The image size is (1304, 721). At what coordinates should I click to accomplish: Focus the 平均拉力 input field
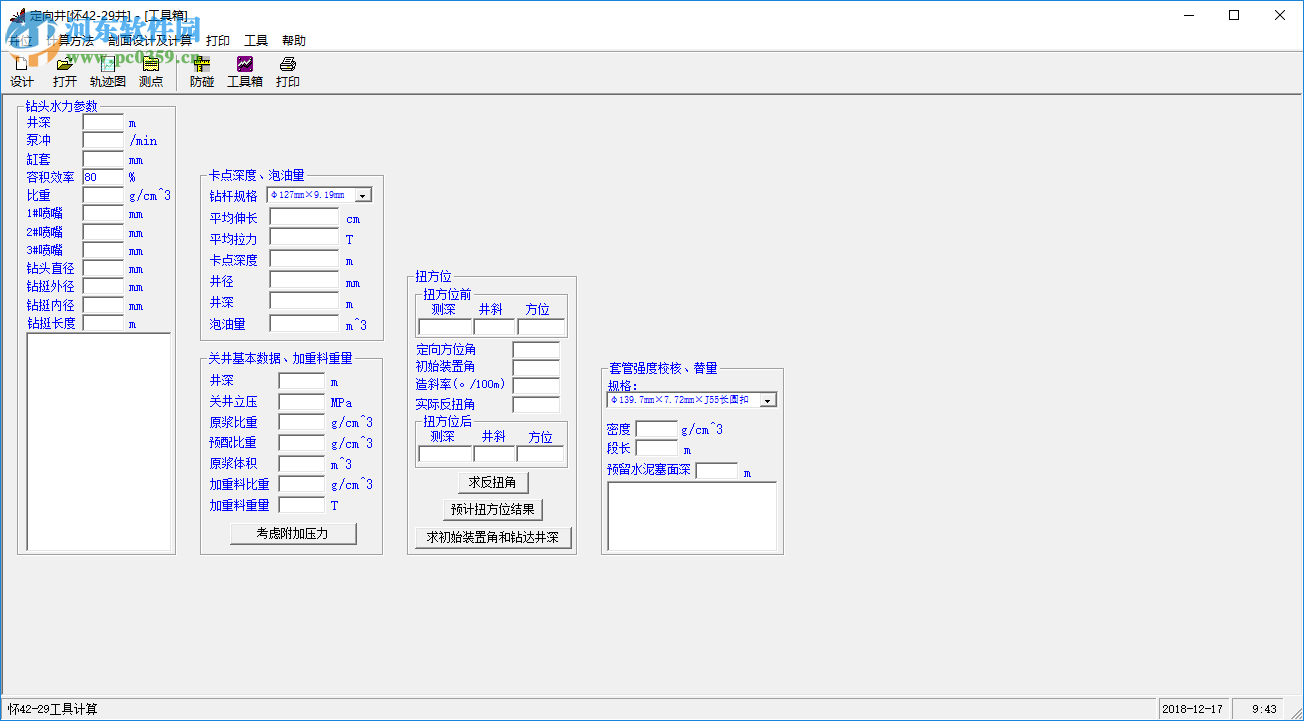(x=304, y=239)
